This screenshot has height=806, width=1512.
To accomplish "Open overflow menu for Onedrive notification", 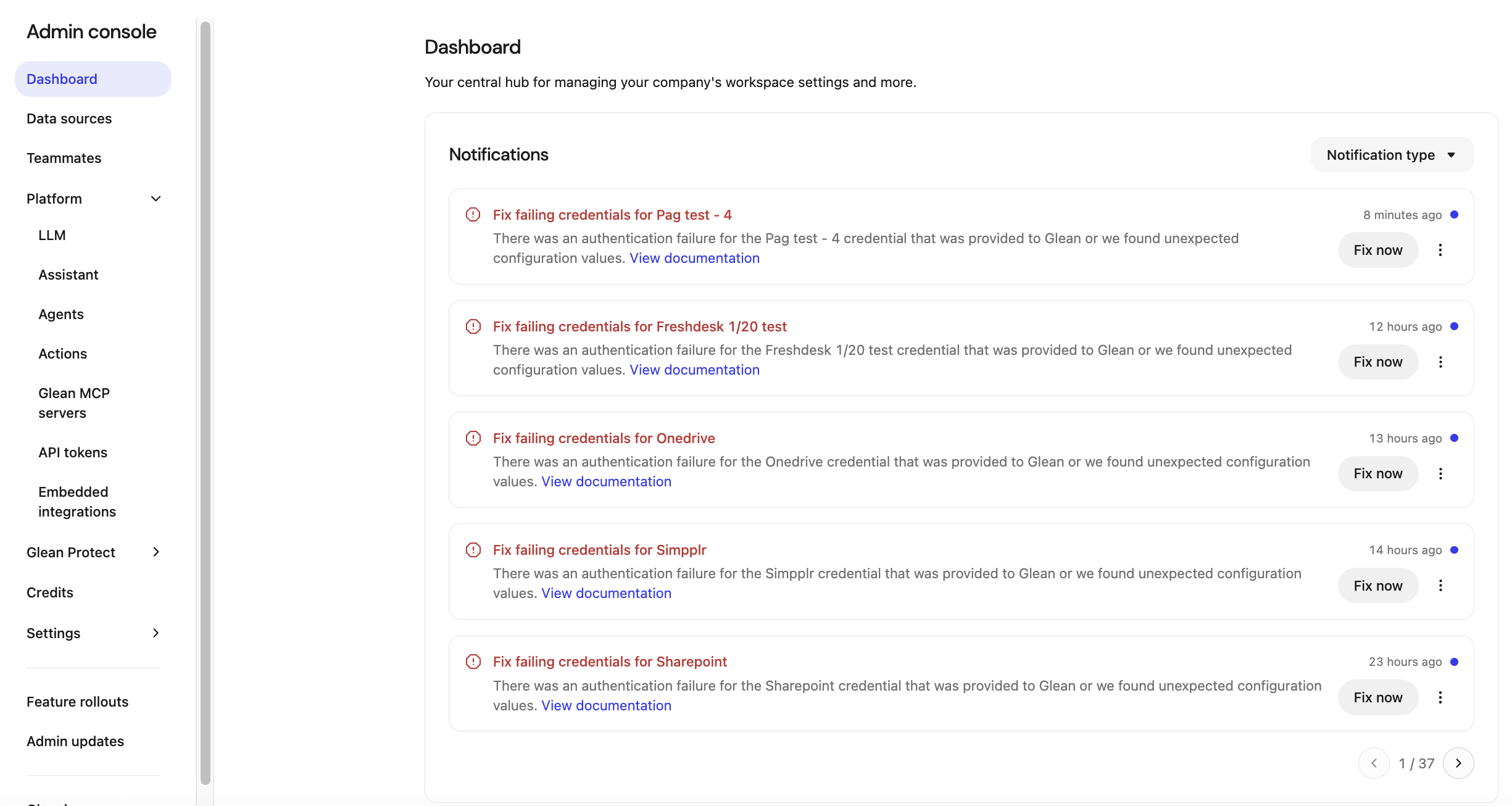I will pyautogui.click(x=1440, y=473).
